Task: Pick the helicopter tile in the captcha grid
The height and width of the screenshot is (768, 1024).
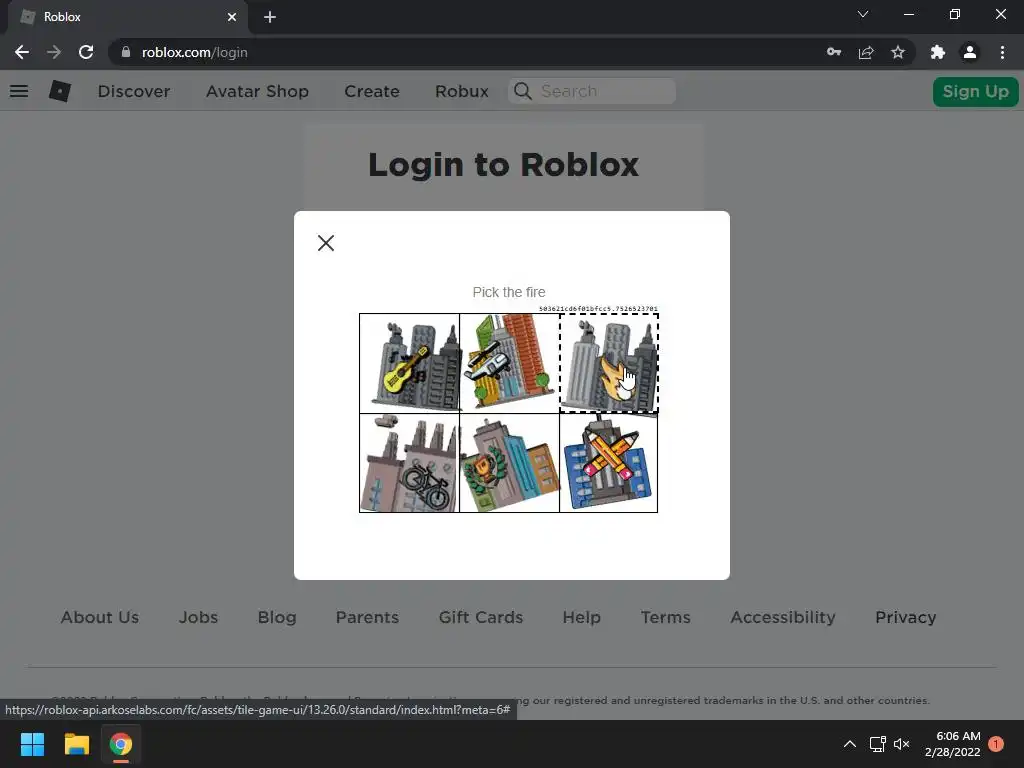Action: pos(509,363)
